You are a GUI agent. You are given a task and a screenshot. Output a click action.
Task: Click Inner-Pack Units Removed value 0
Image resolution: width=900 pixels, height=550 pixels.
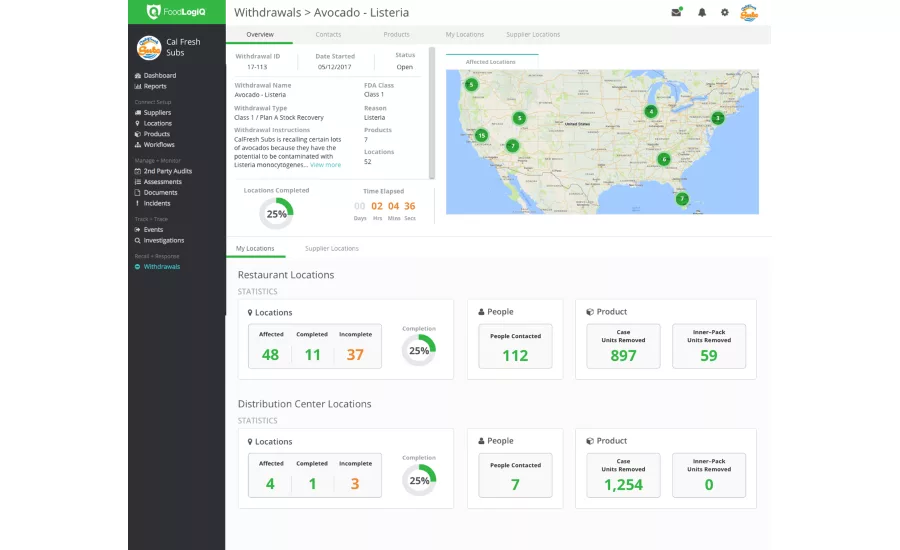coord(709,485)
